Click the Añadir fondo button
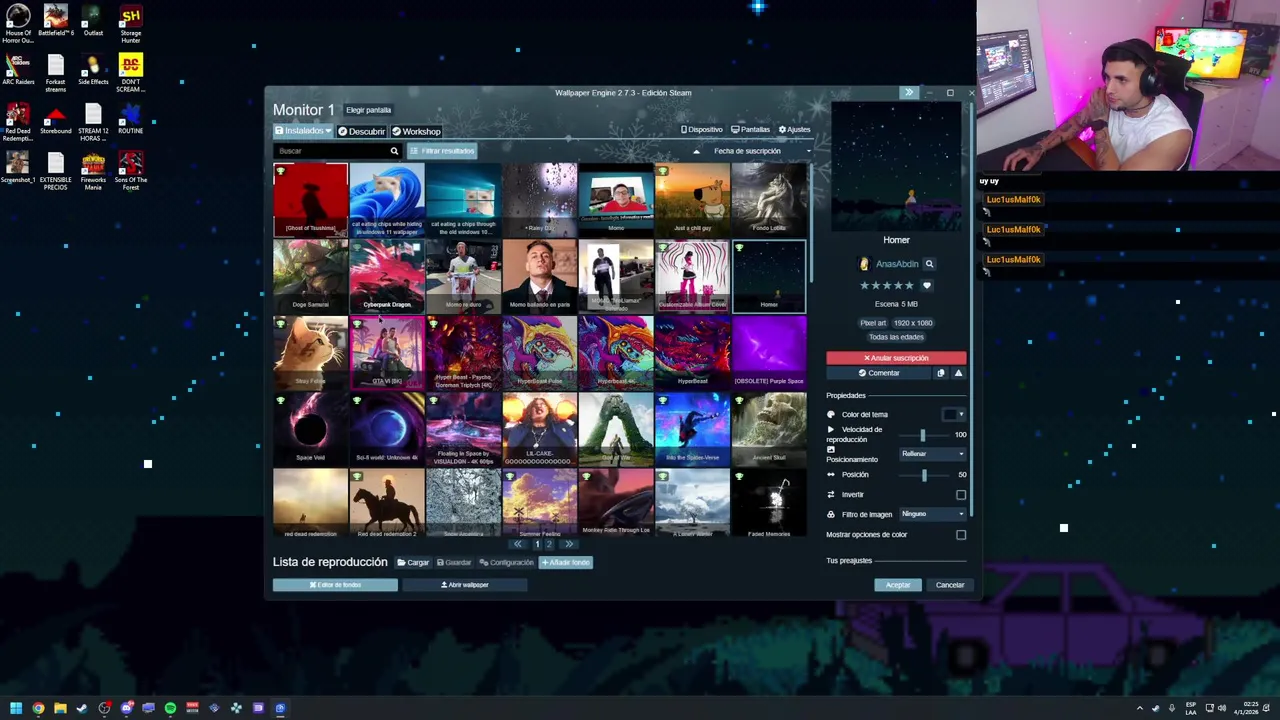 click(566, 562)
